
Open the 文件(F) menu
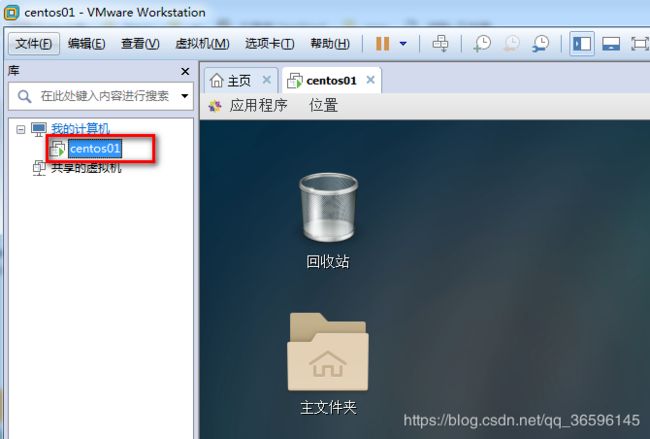click(34, 44)
